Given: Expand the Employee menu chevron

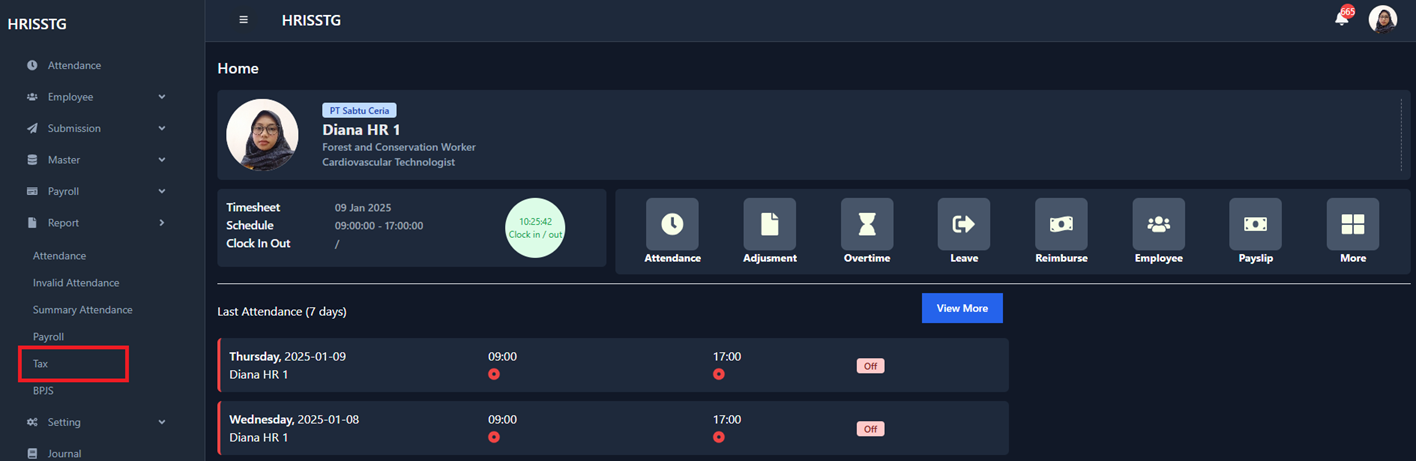Looking at the screenshot, I should pyautogui.click(x=162, y=97).
